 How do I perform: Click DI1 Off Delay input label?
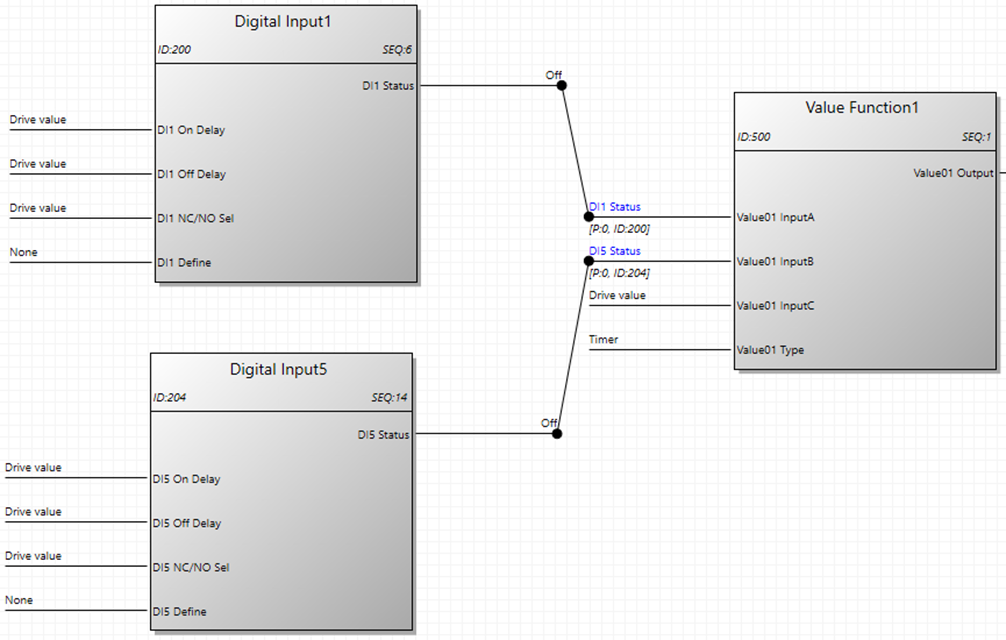click(x=192, y=174)
